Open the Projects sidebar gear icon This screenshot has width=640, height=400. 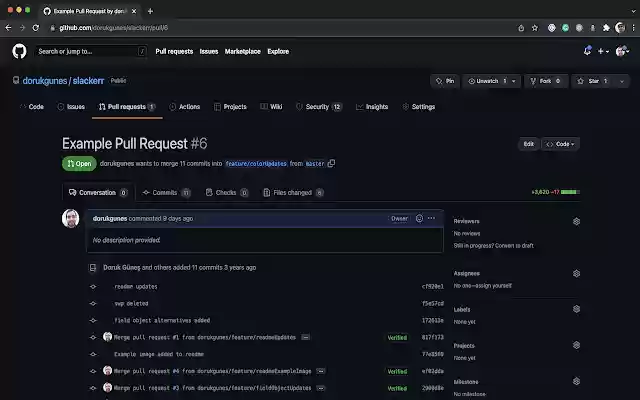click(x=576, y=345)
